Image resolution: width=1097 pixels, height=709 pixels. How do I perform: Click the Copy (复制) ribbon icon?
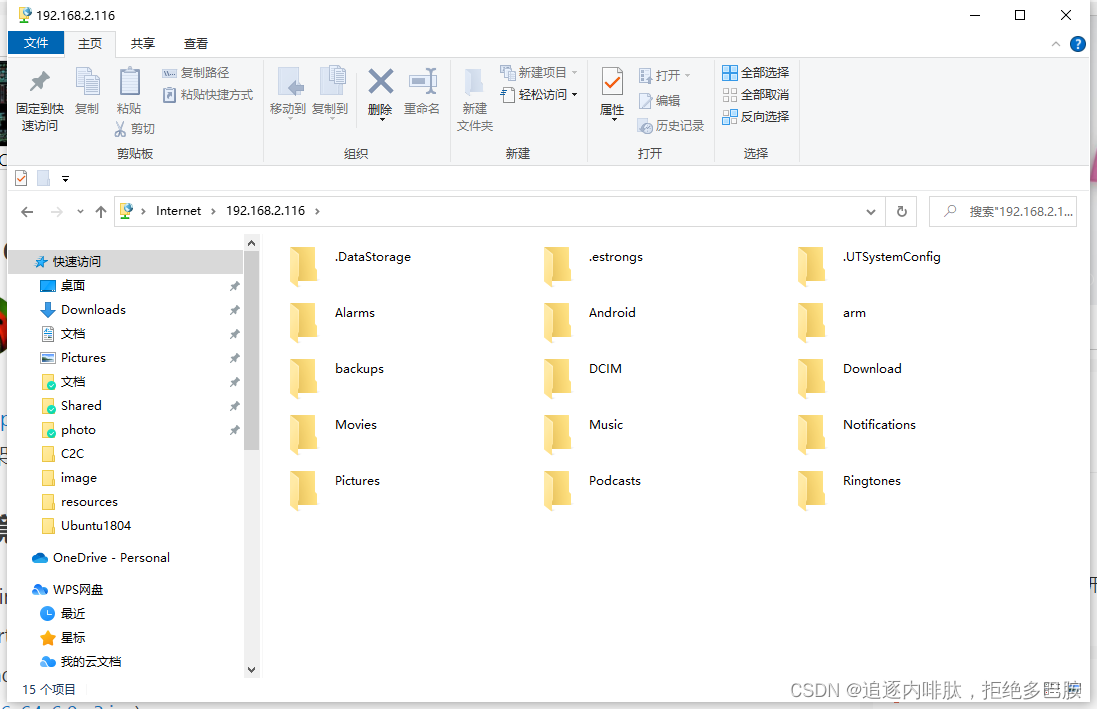coord(87,82)
